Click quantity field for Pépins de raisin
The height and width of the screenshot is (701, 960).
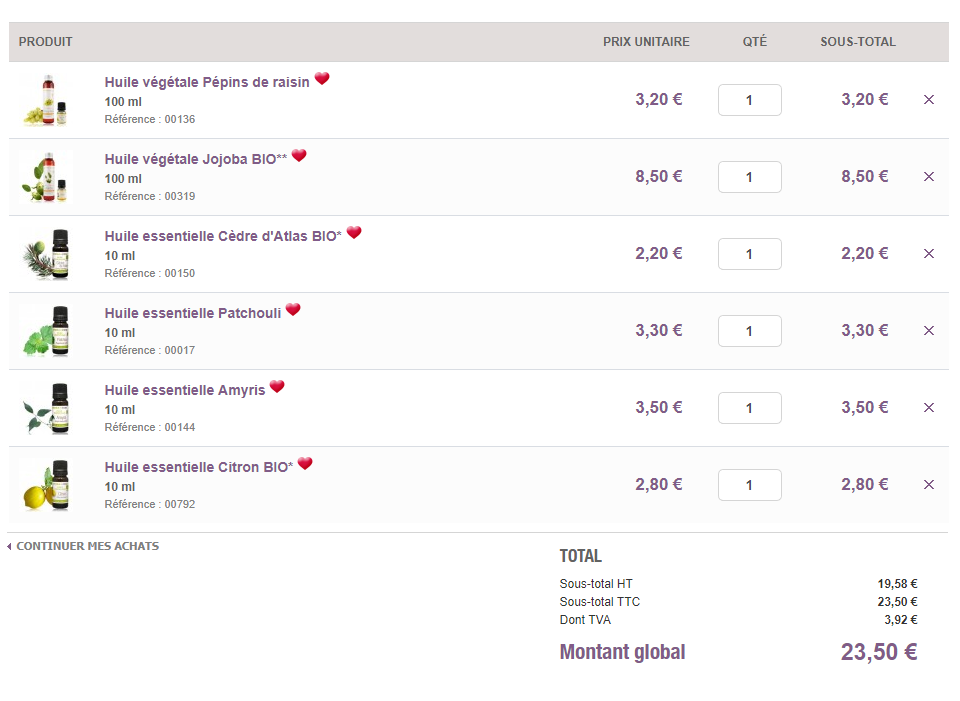pos(749,100)
